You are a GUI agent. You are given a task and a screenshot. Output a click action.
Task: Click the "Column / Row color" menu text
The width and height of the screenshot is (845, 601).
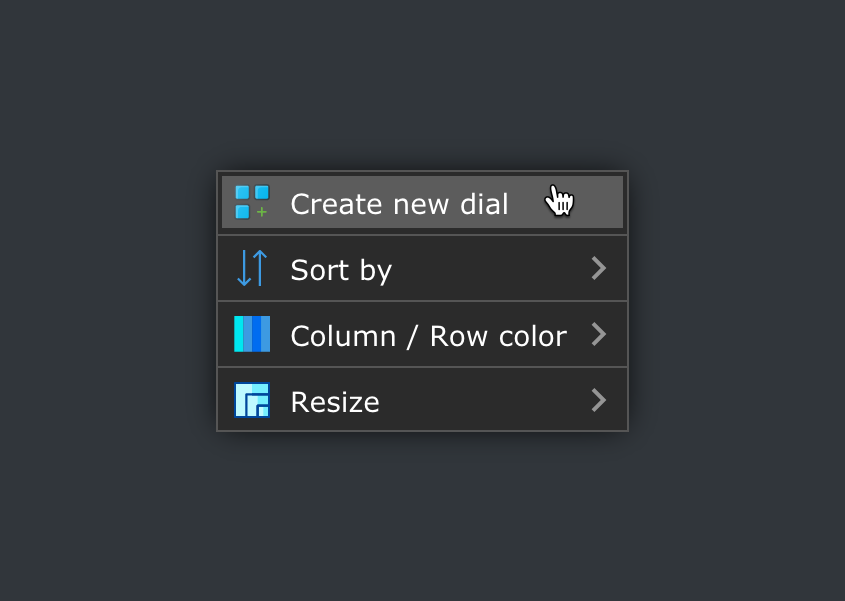(x=428, y=336)
